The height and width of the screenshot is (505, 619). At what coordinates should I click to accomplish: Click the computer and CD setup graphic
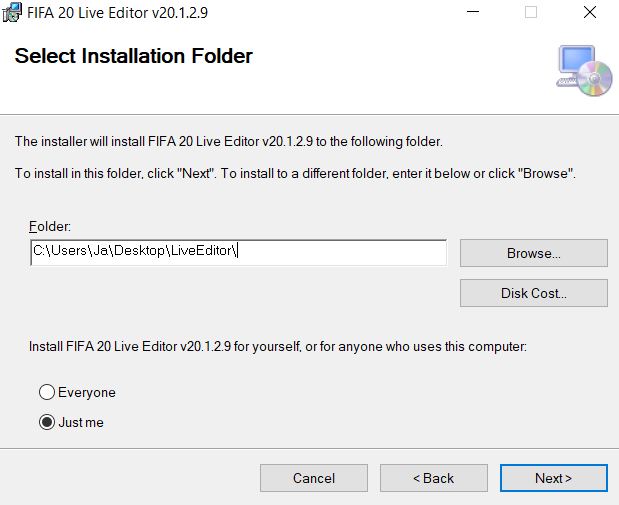click(584, 71)
